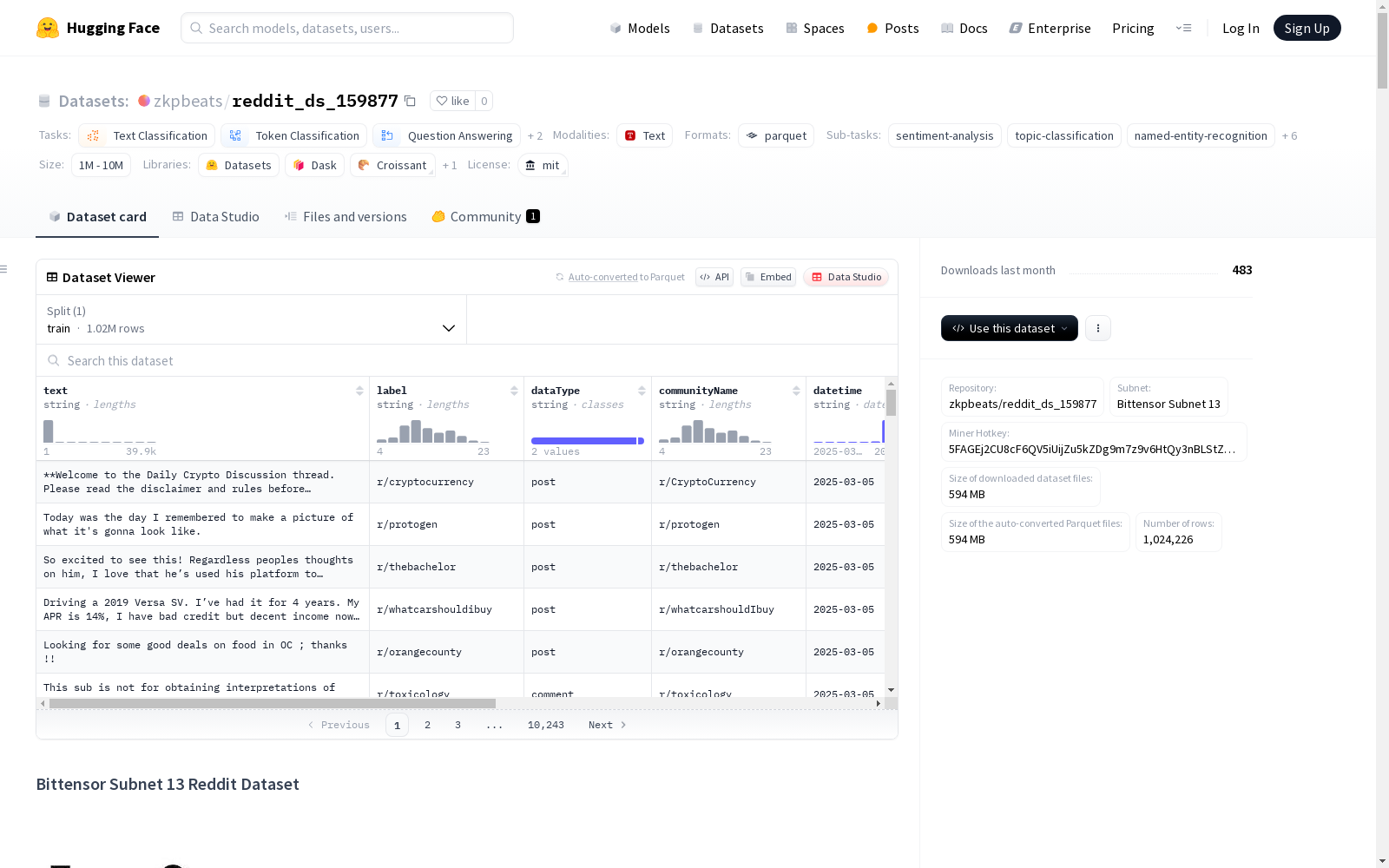
Task: Click the Sign Up button
Action: (1307, 28)
